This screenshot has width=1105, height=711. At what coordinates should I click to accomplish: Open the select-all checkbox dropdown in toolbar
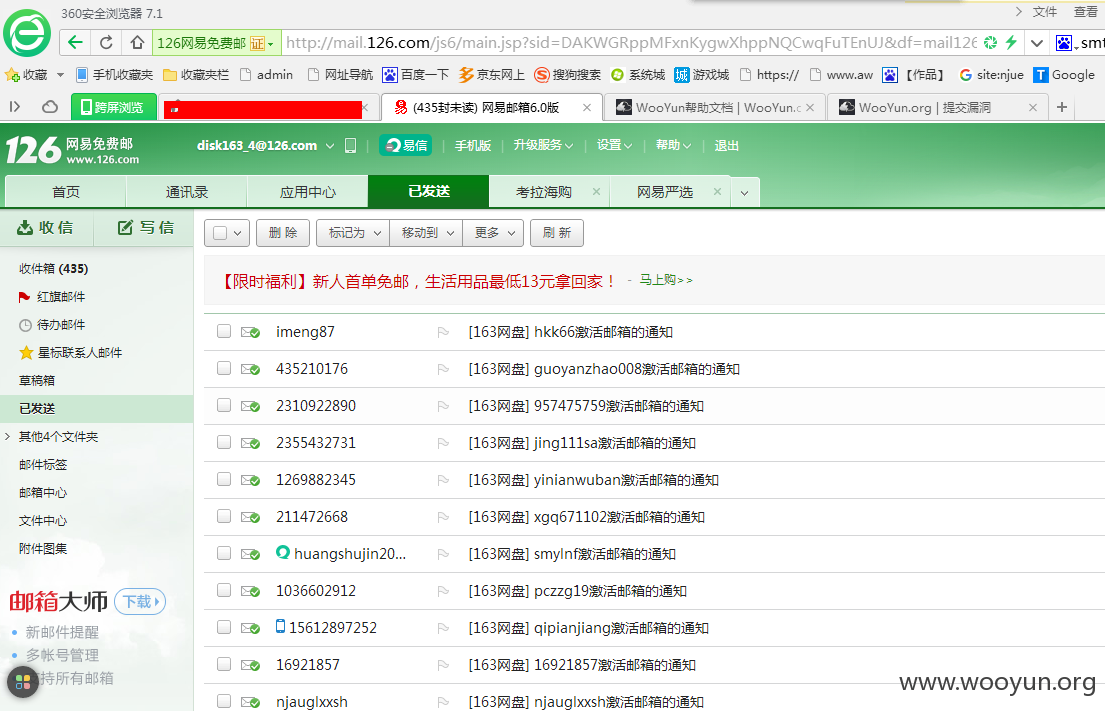(237, 233)
